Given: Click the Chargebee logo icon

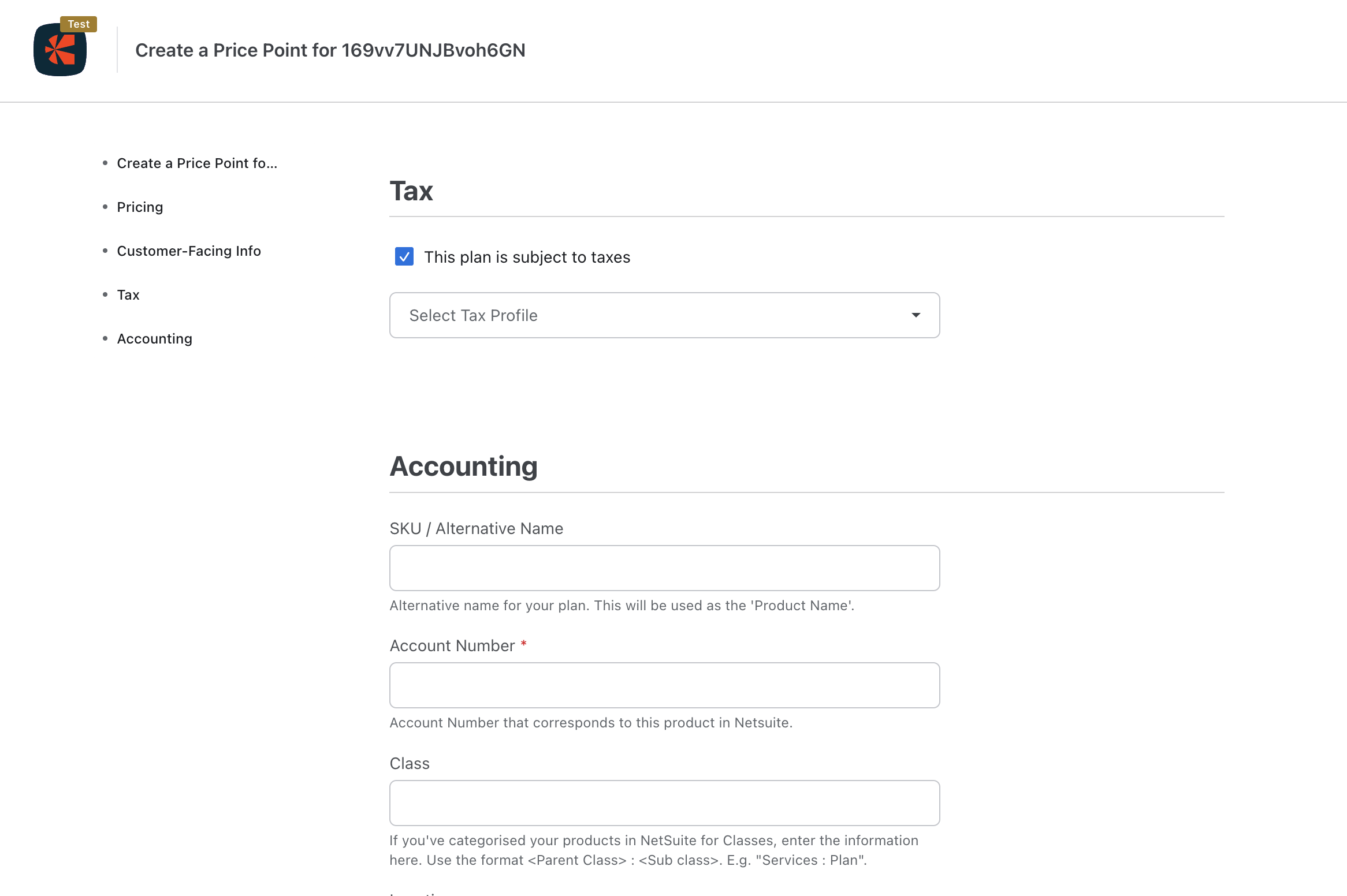Looking at the screenshot, I should point(60,50).
